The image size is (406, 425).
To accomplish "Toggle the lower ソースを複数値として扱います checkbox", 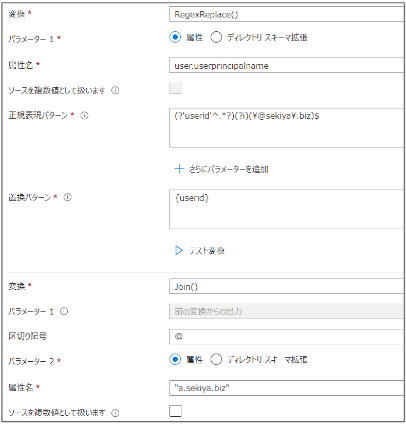I will (176, 411).
